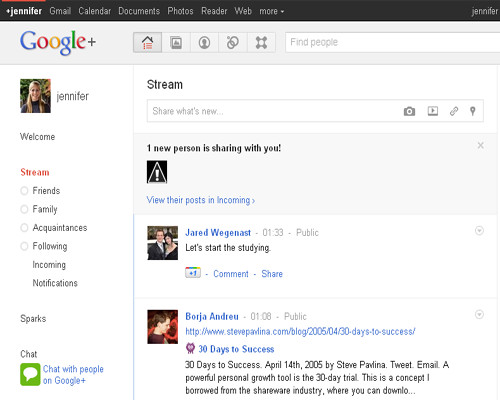Open Notifications in the sidebar
The height and width of the screenshot is (400, 500).
pyautogui.click(x=55, y=283)
